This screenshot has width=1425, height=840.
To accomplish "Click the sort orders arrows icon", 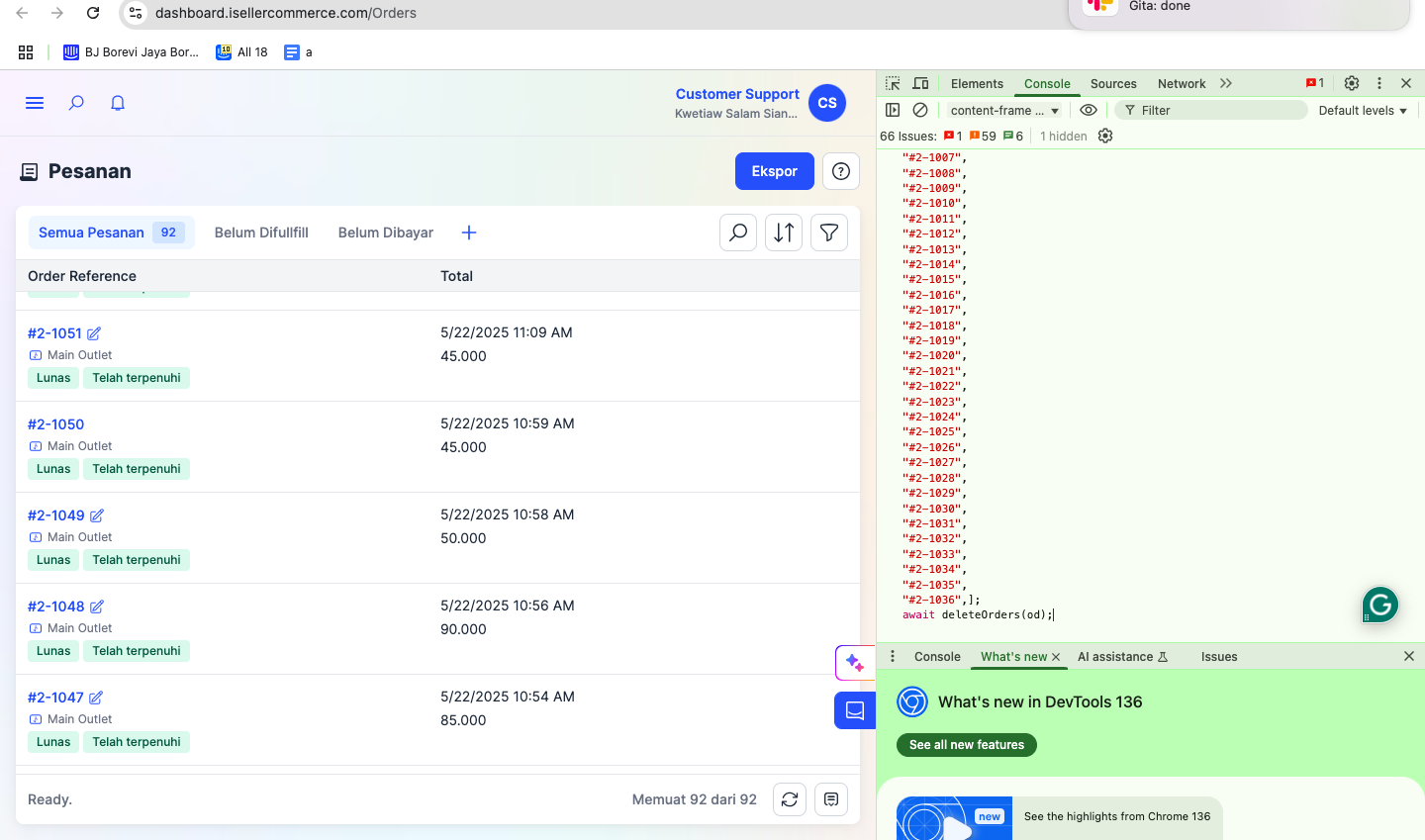I will 784,233.
